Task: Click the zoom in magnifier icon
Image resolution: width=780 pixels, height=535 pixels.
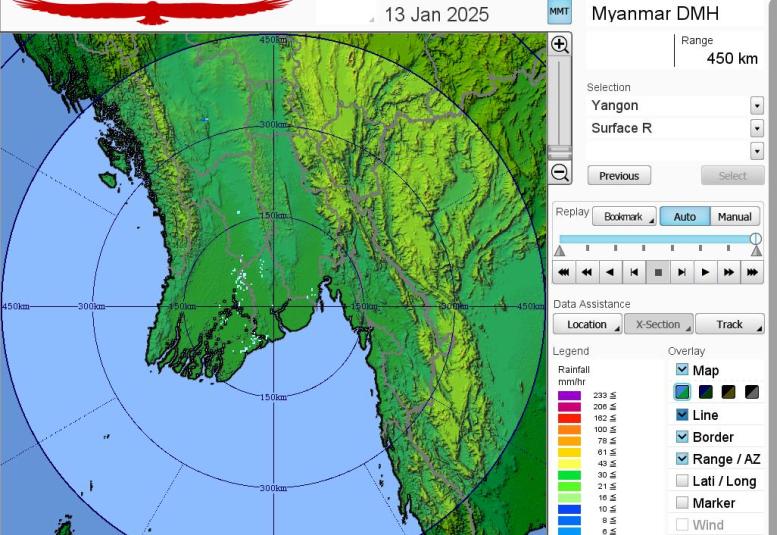Action: (x=560, y=45)
